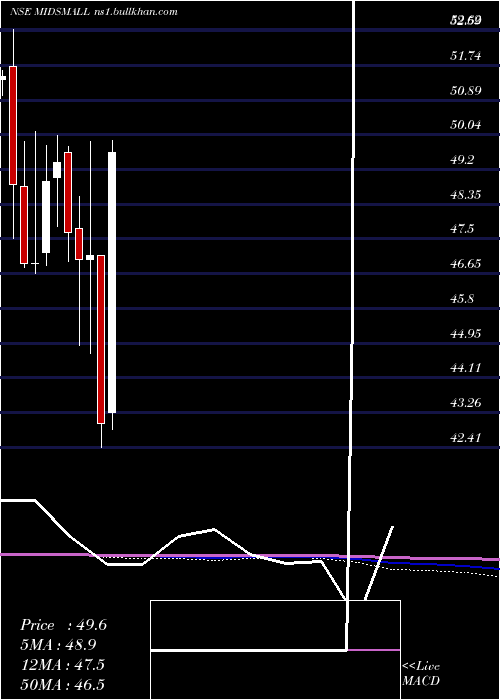This screenshot has height=700, width=500.
Task: Click the long red candlestick reaching the chart low
Action: coord(101,339)
